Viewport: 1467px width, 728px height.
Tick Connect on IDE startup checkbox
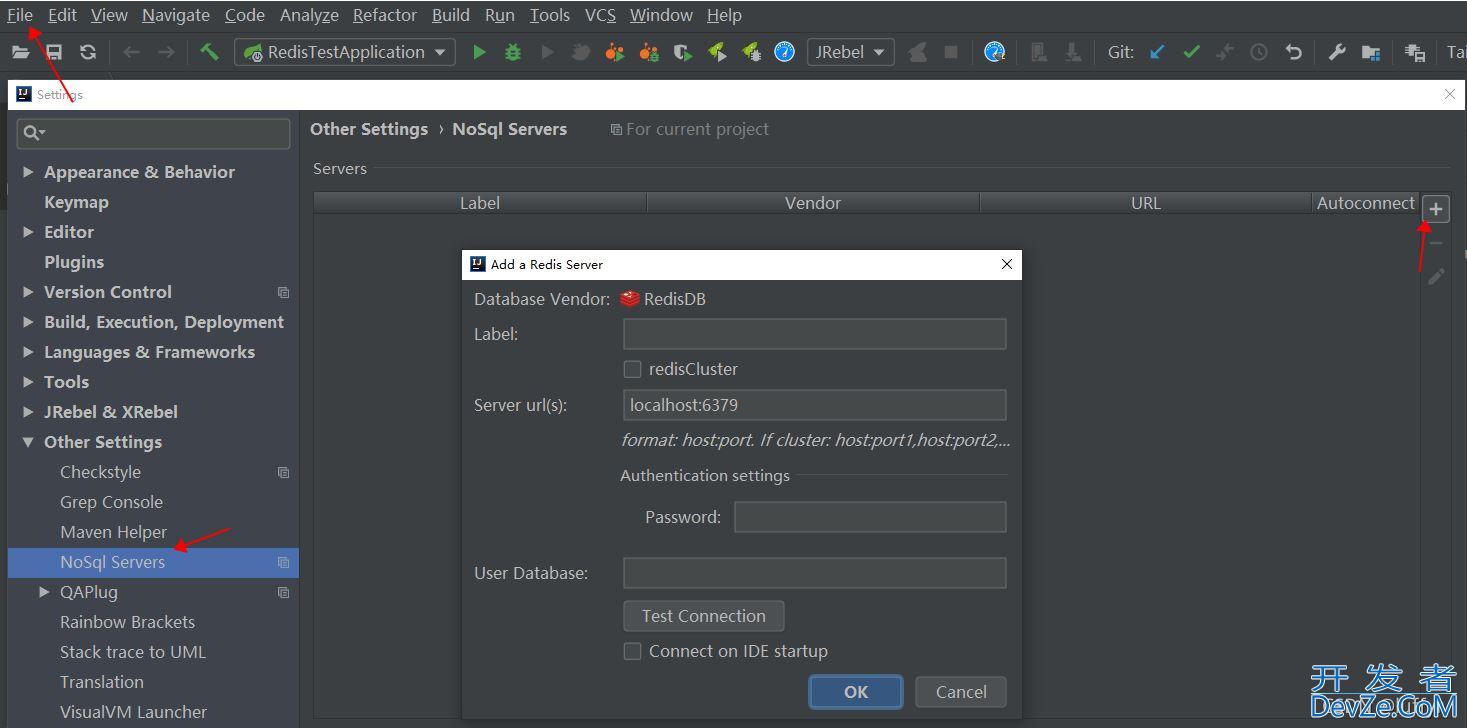click(x=632, y=651)
